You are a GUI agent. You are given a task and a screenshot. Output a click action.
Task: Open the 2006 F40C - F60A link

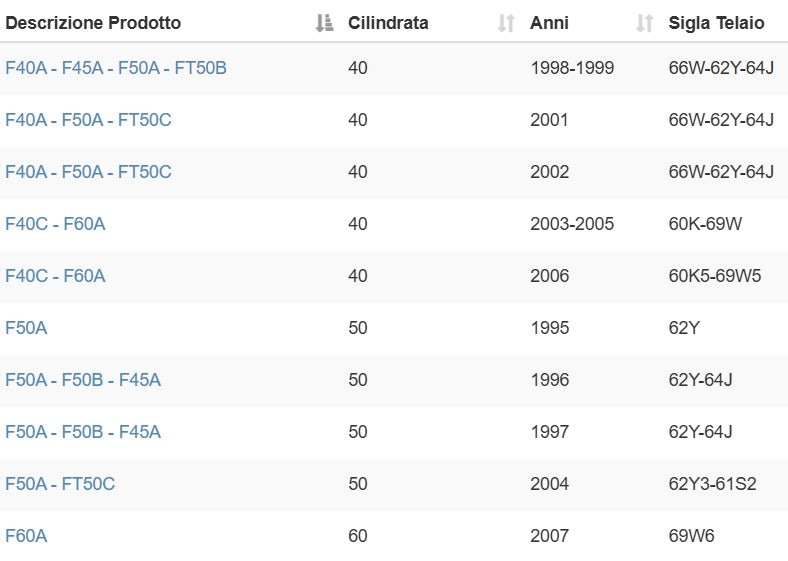(x=55, y=276)
